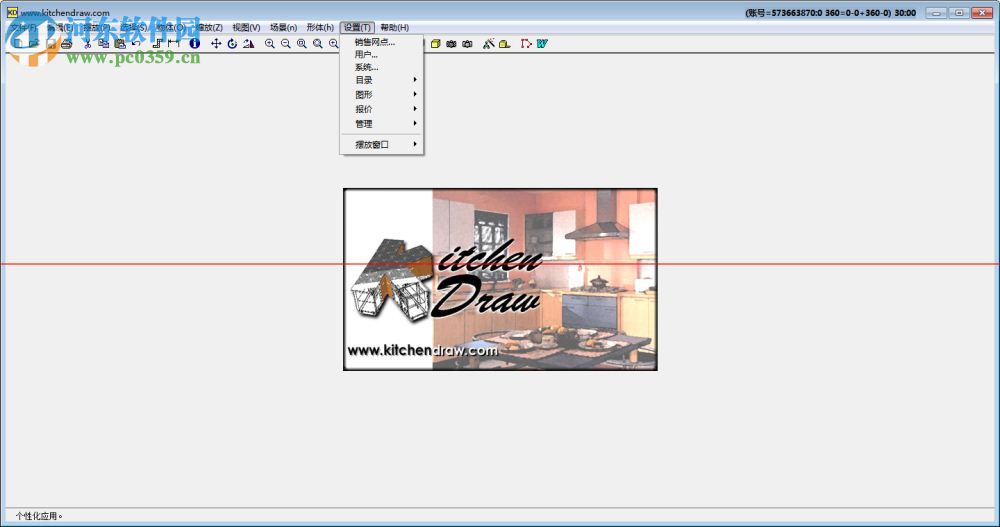Click the KD application icon in title bar
This screenshot has height=527, width=1000.
12,12
